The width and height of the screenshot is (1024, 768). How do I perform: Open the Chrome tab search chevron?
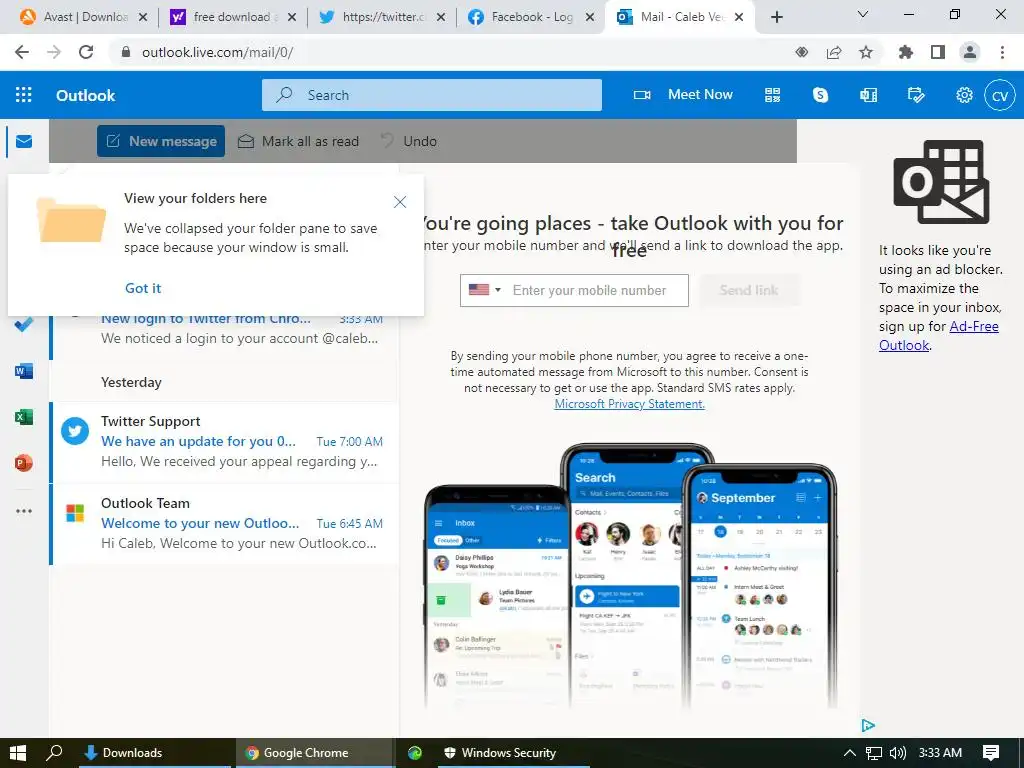pyautogui.click(x=863, y=14)
